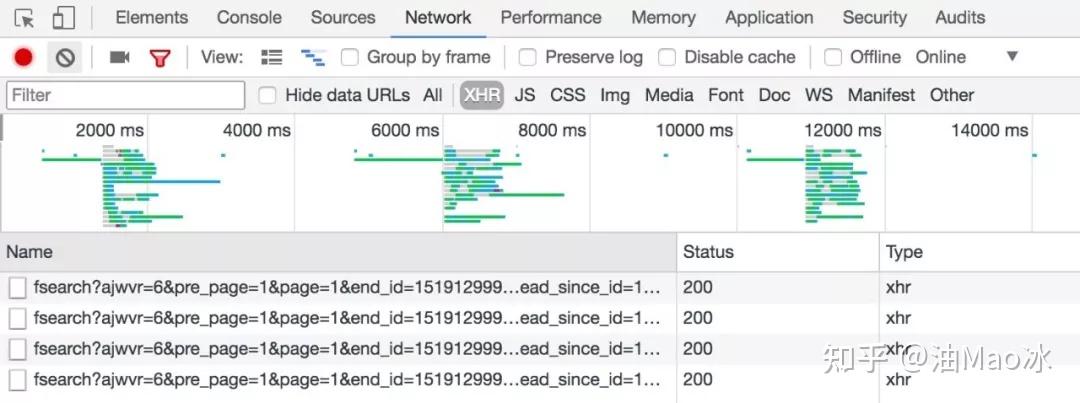This screenshot has width=1080, height=403.
Task: Clear the network log with the clear icon
Action: point(65,58)
